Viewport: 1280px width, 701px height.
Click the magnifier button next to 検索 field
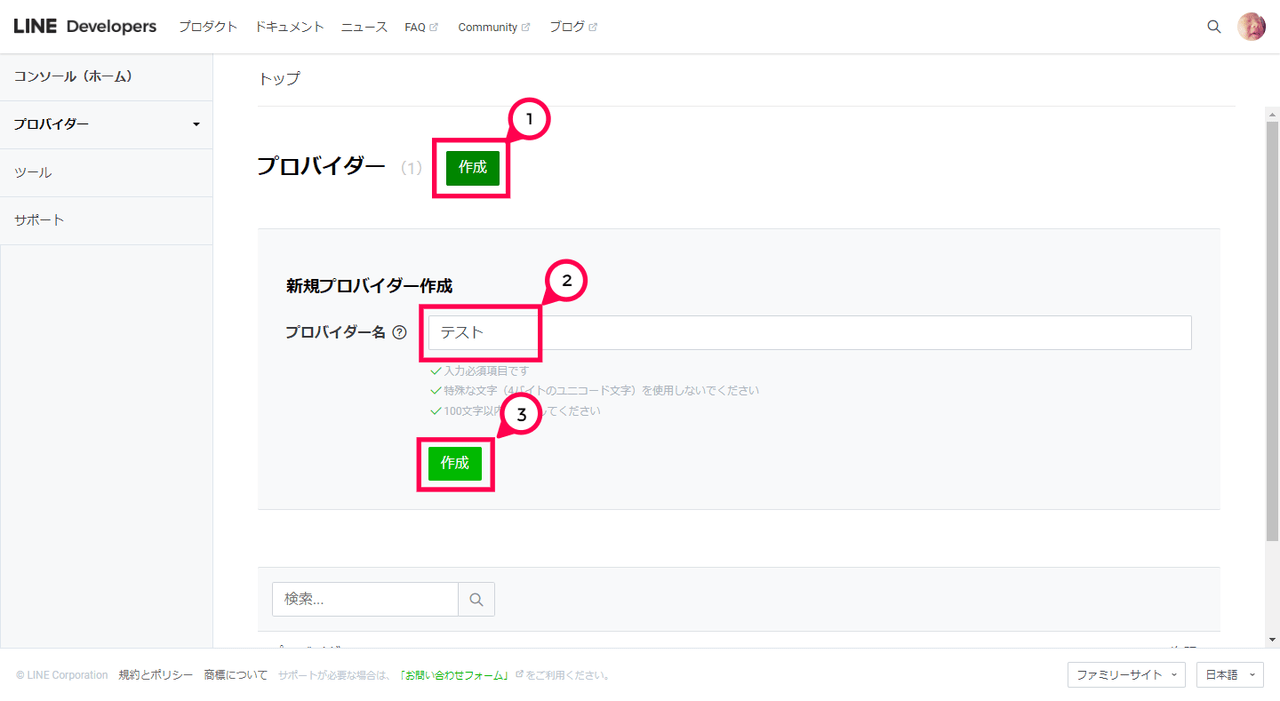click(476, 599)
